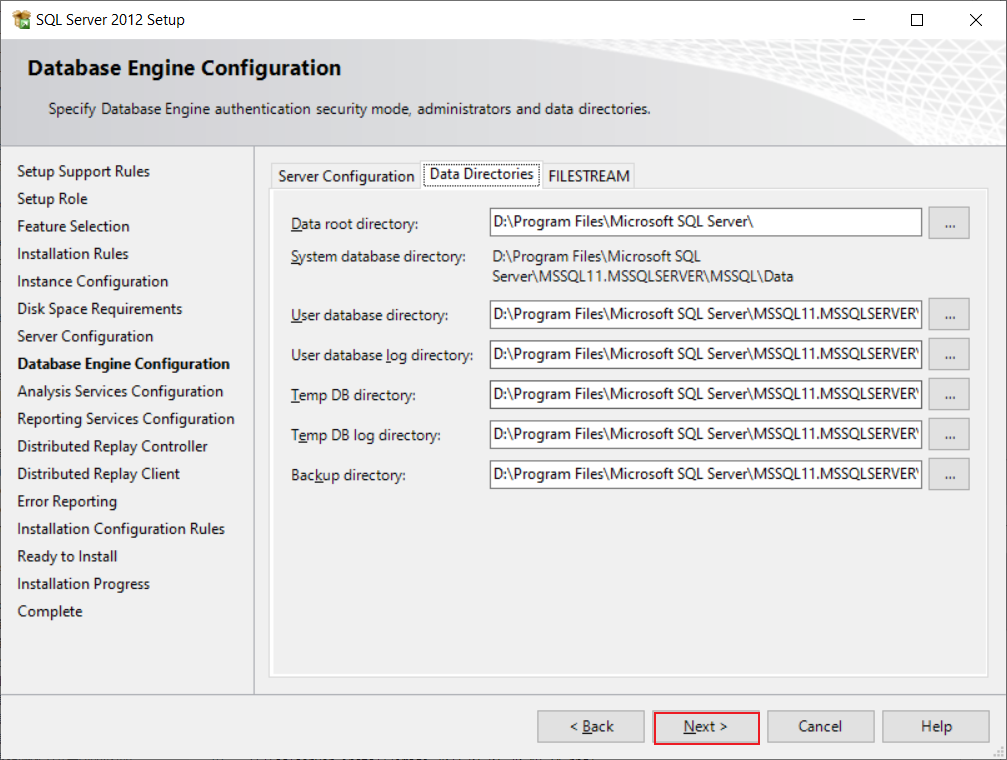1007x760 pixels.
Task: Browse for Backup directory
Action: [x=949, y=474]
